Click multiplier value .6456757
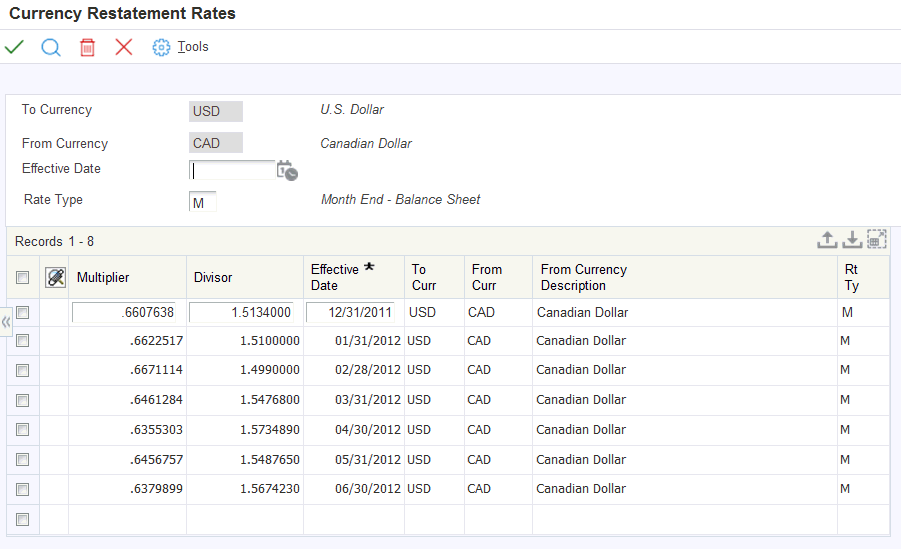 click(x=156, y=459)
